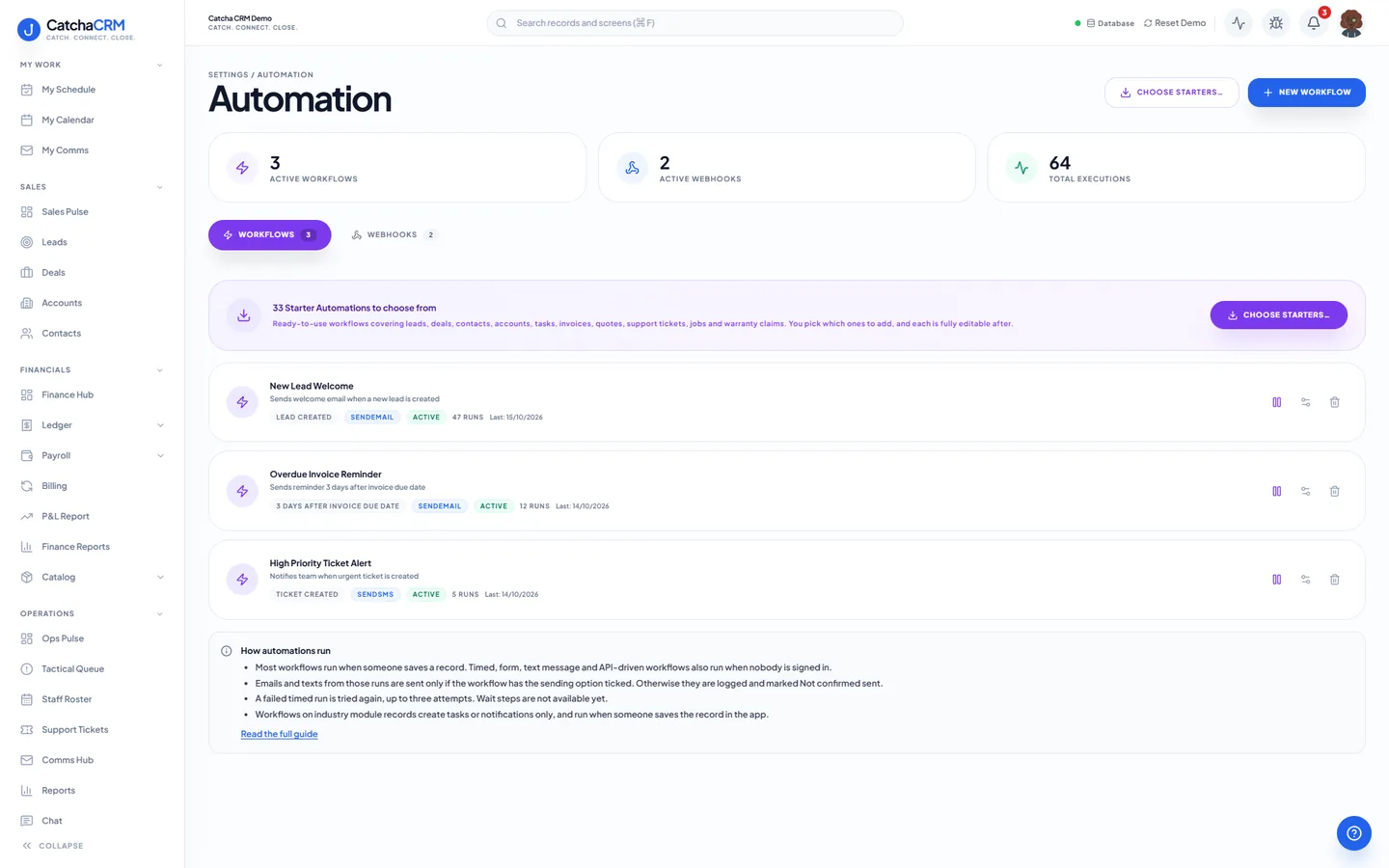1389x868 pixels.
Task: Expand the Payroll submenu
Action: tap(160, 456)
